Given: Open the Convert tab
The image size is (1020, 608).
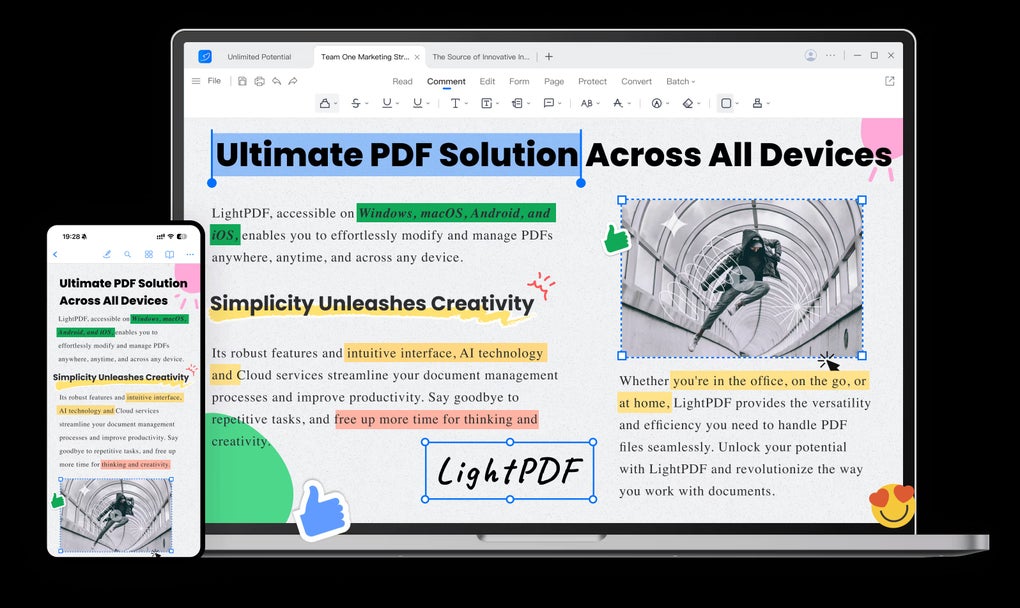Looking at the screenshot, I should click(636, 81).
